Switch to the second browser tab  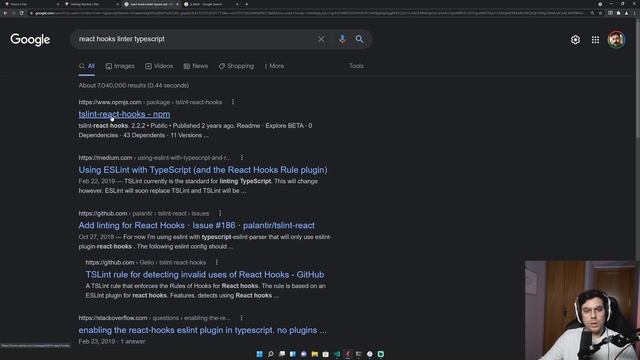click(x=91, y=4)
